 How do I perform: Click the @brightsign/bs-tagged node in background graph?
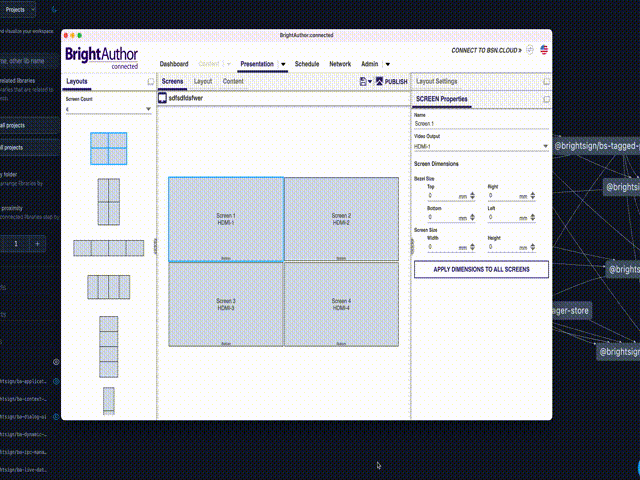(596, 146)
